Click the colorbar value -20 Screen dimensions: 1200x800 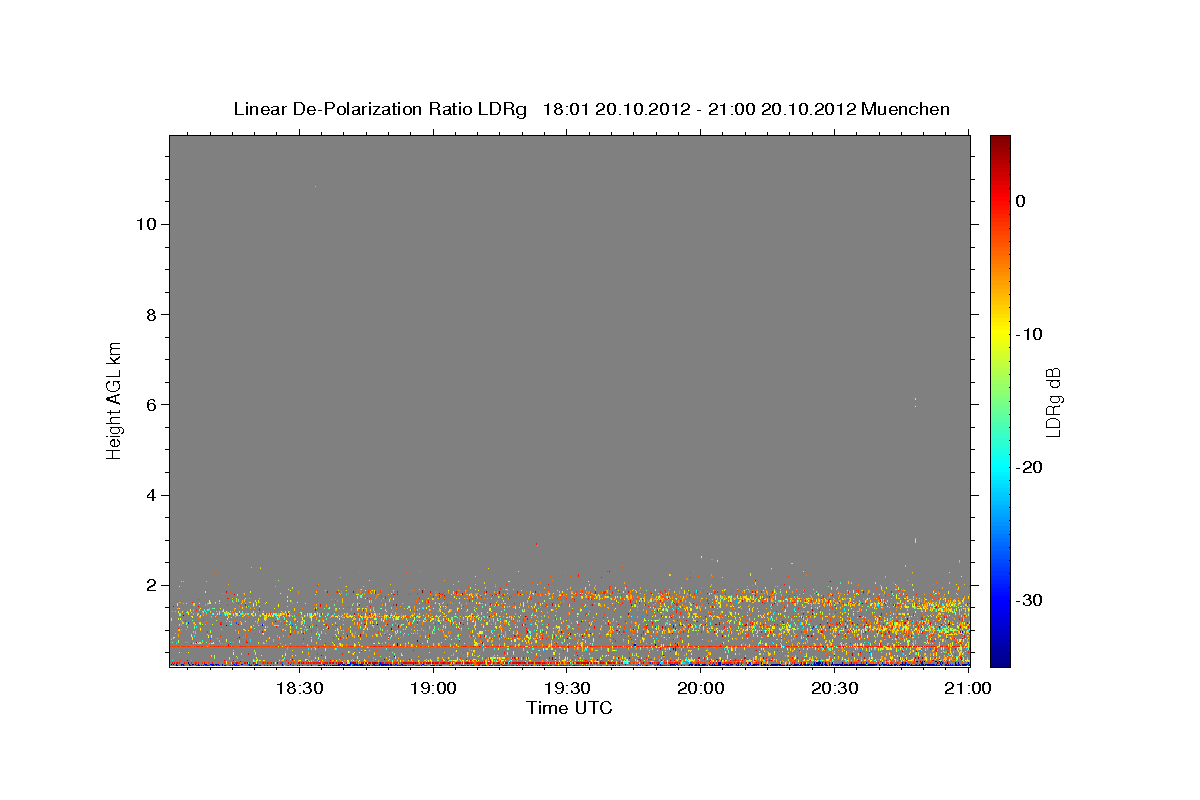point(1029,467)
